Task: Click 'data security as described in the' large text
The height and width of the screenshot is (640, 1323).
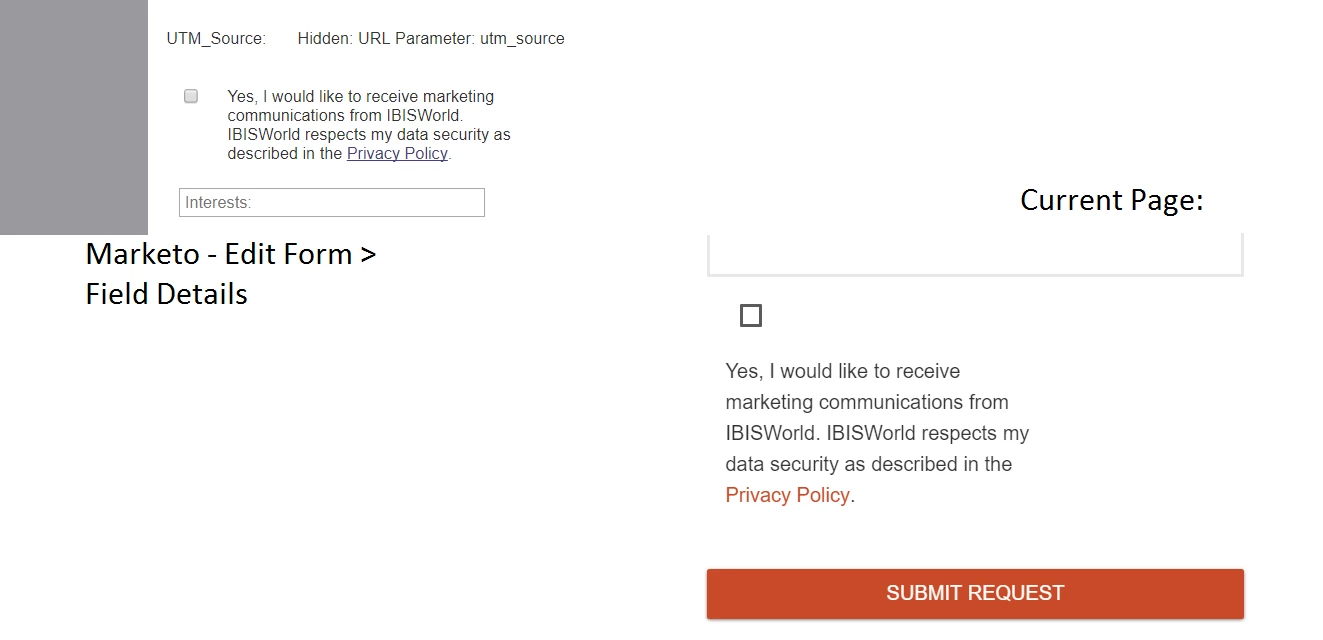Action: (868, 464)
